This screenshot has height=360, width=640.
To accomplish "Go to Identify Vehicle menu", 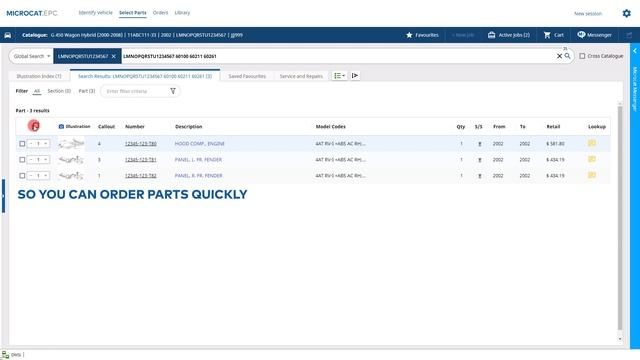I will [x=96, y=13].
